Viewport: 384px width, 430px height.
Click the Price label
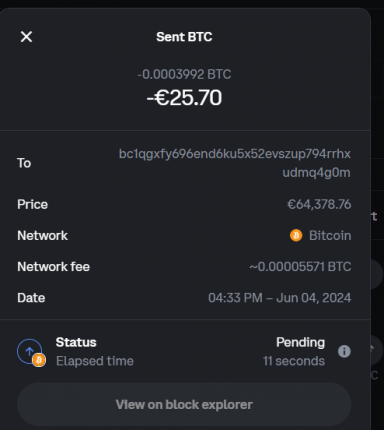click(32, 204)
